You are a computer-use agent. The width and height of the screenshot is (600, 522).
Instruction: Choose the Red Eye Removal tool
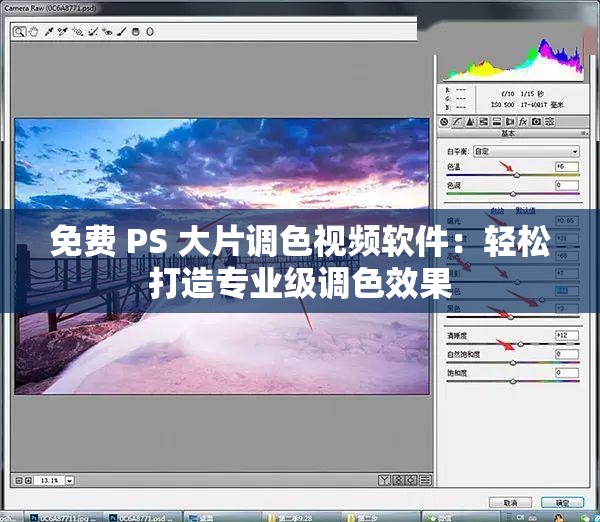108,31
